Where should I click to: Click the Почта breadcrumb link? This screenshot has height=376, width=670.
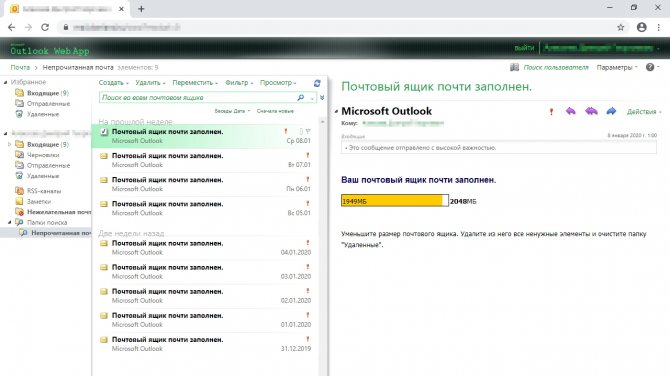click(x=20, y=68)
